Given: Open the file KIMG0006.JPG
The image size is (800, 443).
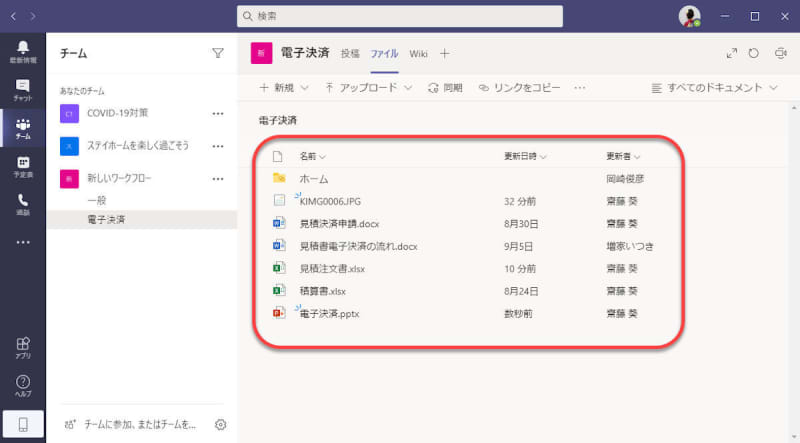Looking at the screenshot, I should point(330,201).
